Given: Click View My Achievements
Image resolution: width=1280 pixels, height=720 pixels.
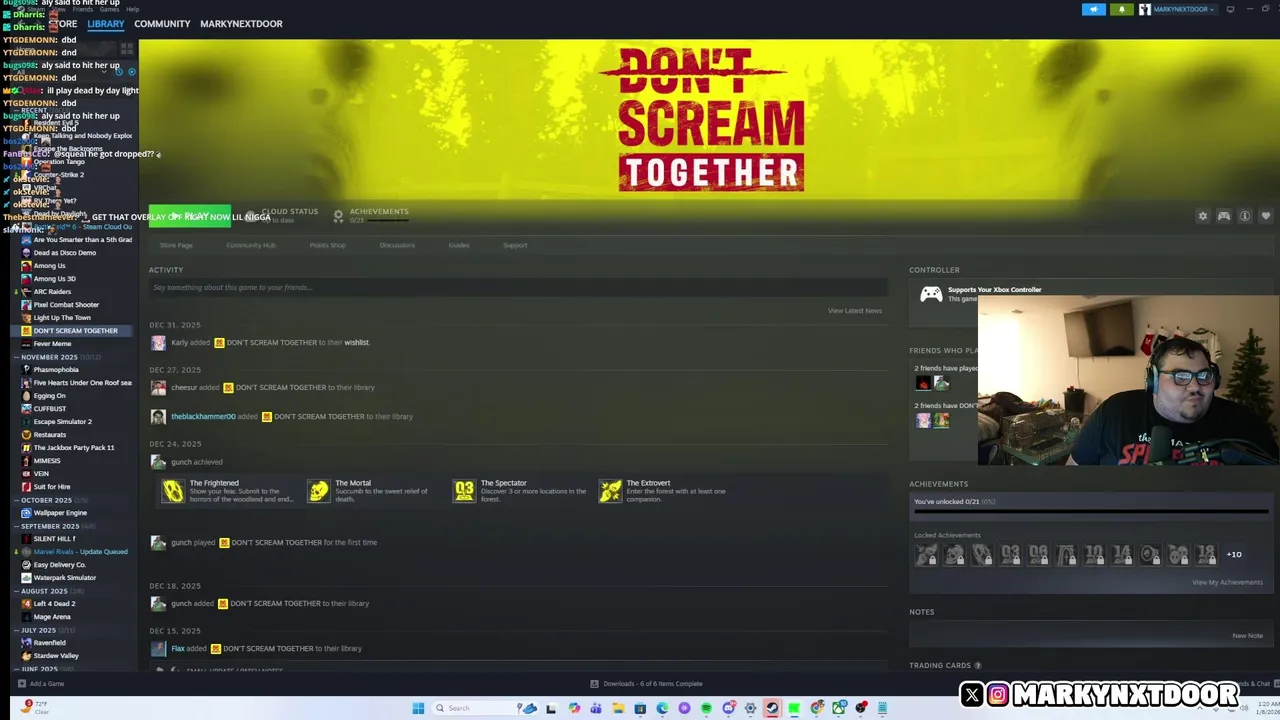Looking at the screenshot, I should (x=1227, y=583).
